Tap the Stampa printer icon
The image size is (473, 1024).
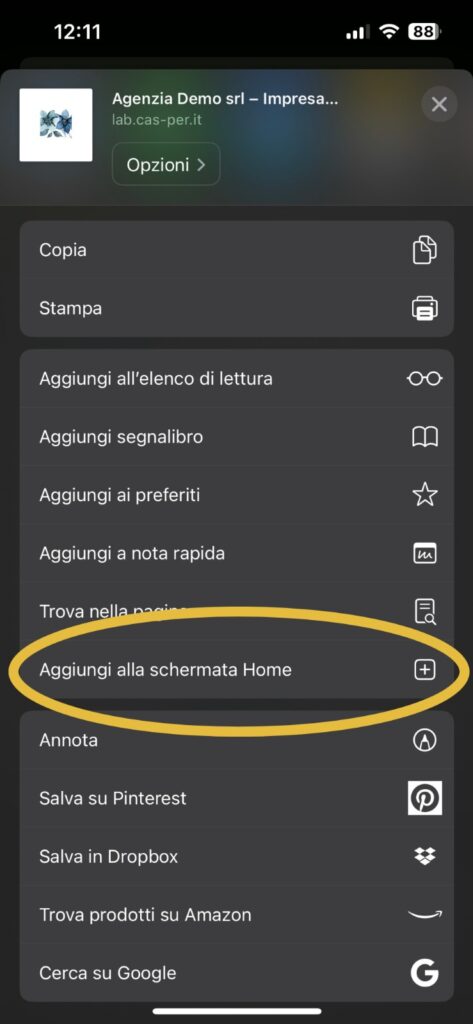pyautogui.click(x=425, y=308)
